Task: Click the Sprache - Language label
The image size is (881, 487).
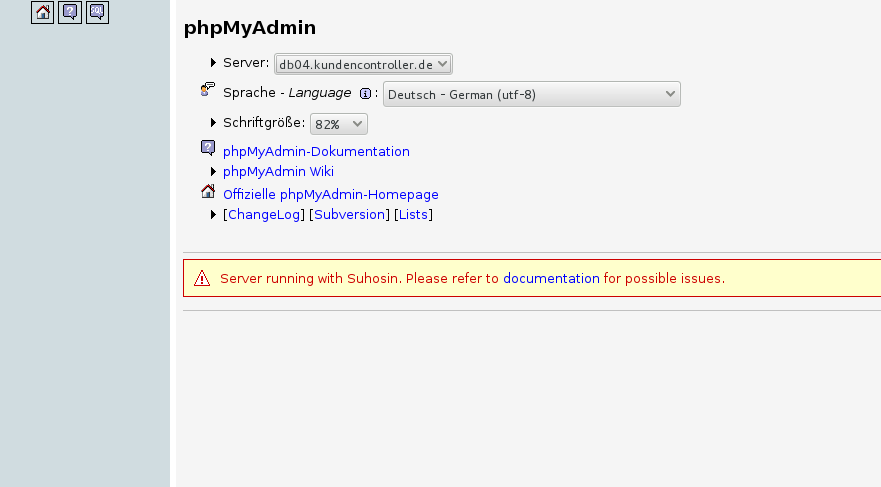Action: click(287, 93)
